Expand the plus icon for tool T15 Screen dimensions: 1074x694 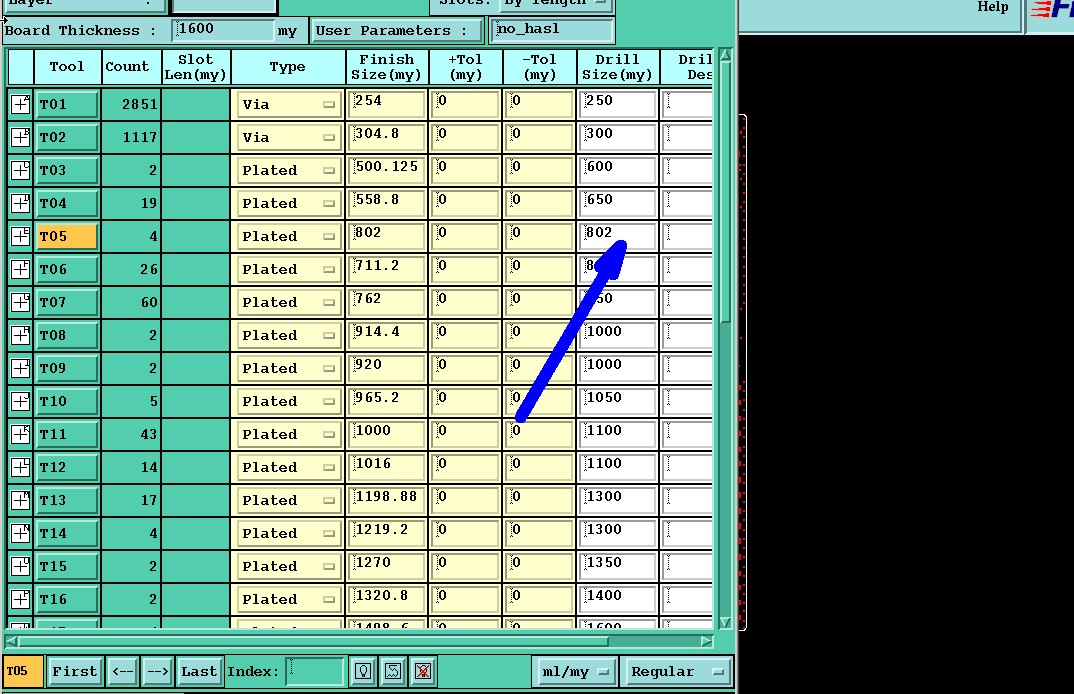pyautogui.click(x=20, y=566)
